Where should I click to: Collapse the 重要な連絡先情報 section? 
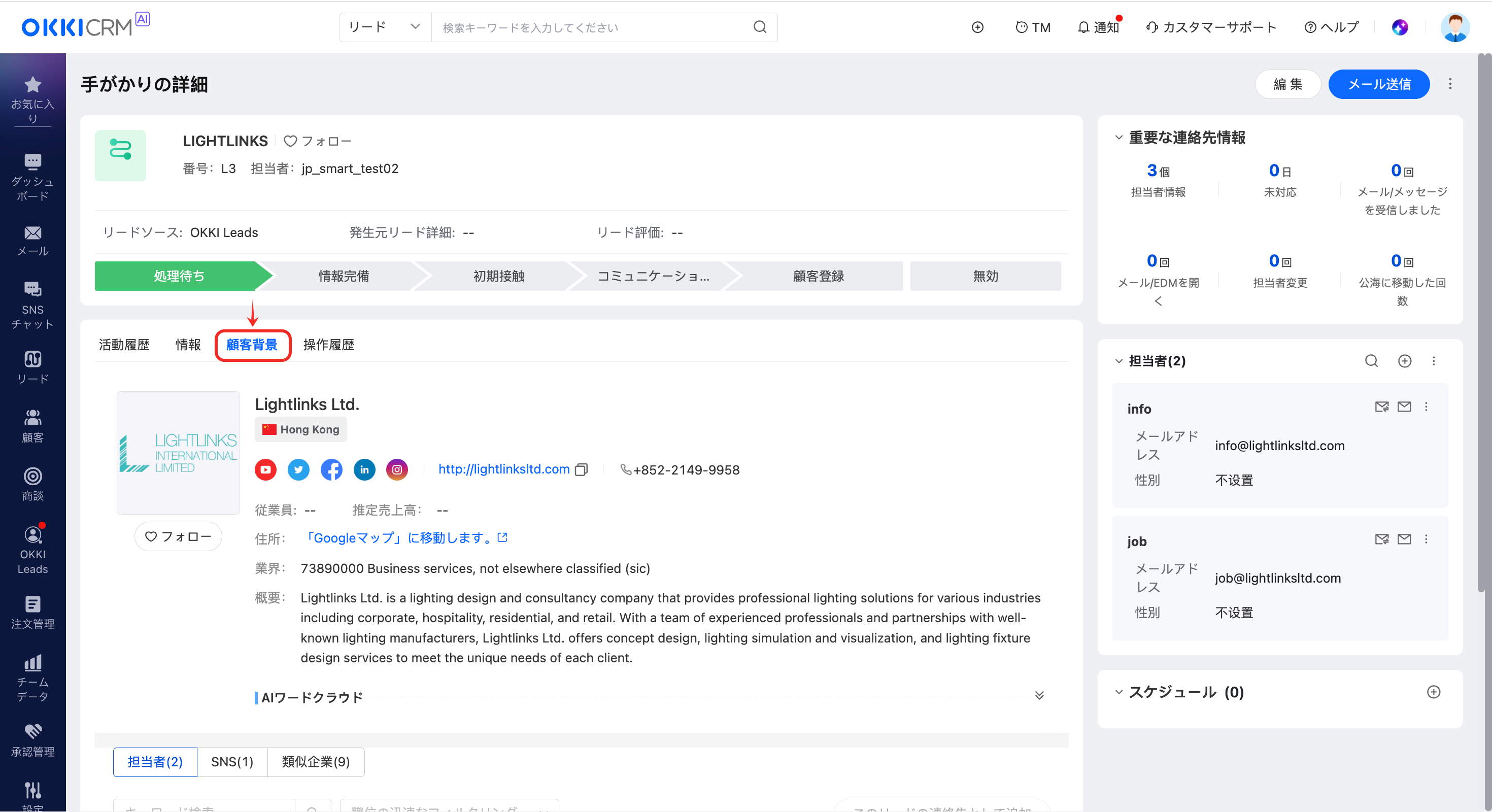tap(1118, 138)
